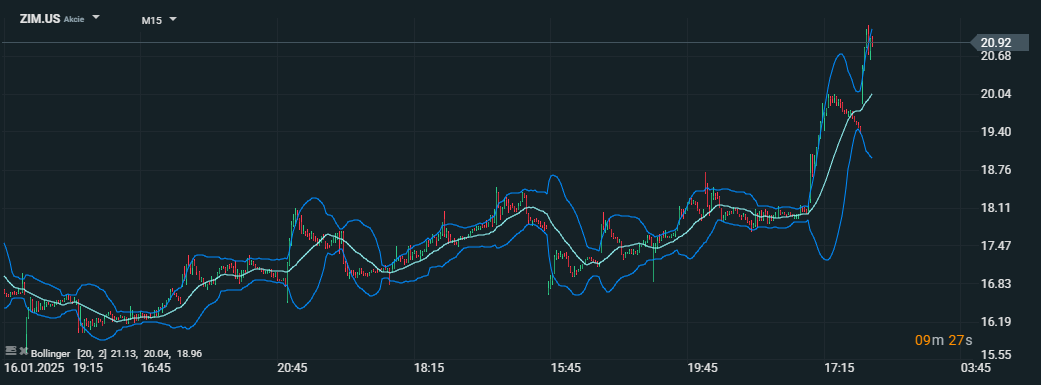Screen dimensions: 1041x385
Task: Click the Akcie instrument type label
Action: pyautogui.click(x=74, y=19)
